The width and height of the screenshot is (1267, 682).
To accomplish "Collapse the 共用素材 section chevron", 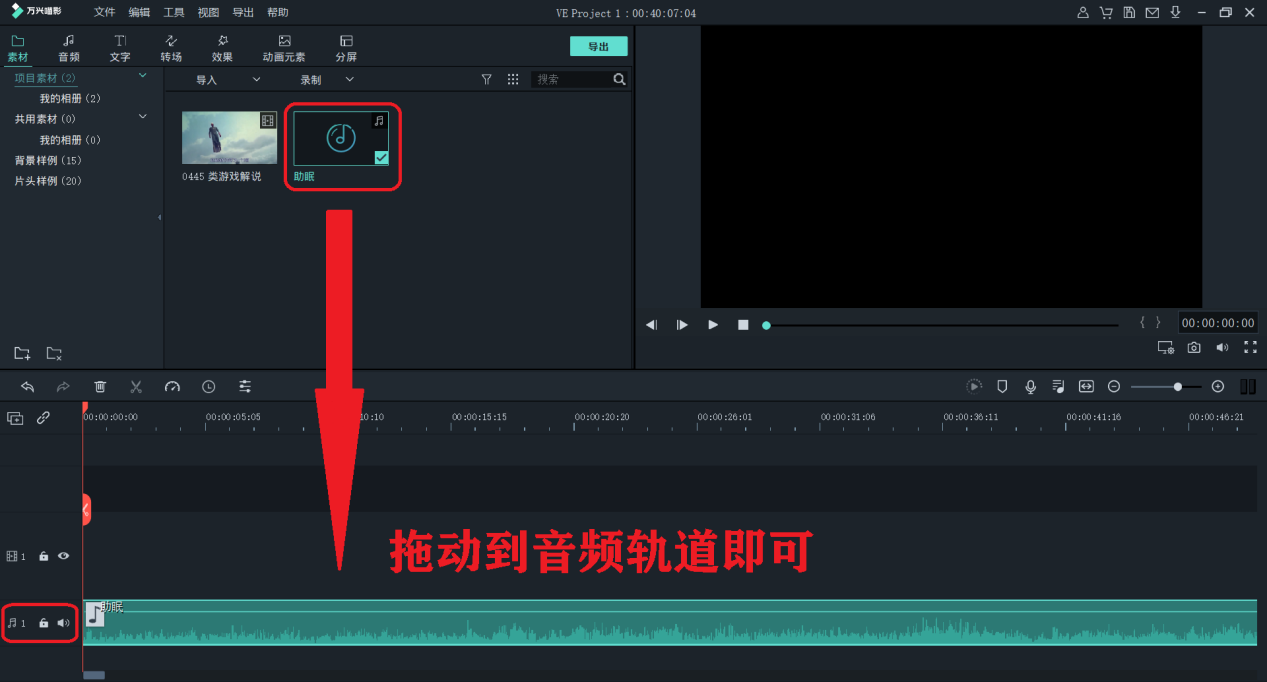I will pos(142,116).
